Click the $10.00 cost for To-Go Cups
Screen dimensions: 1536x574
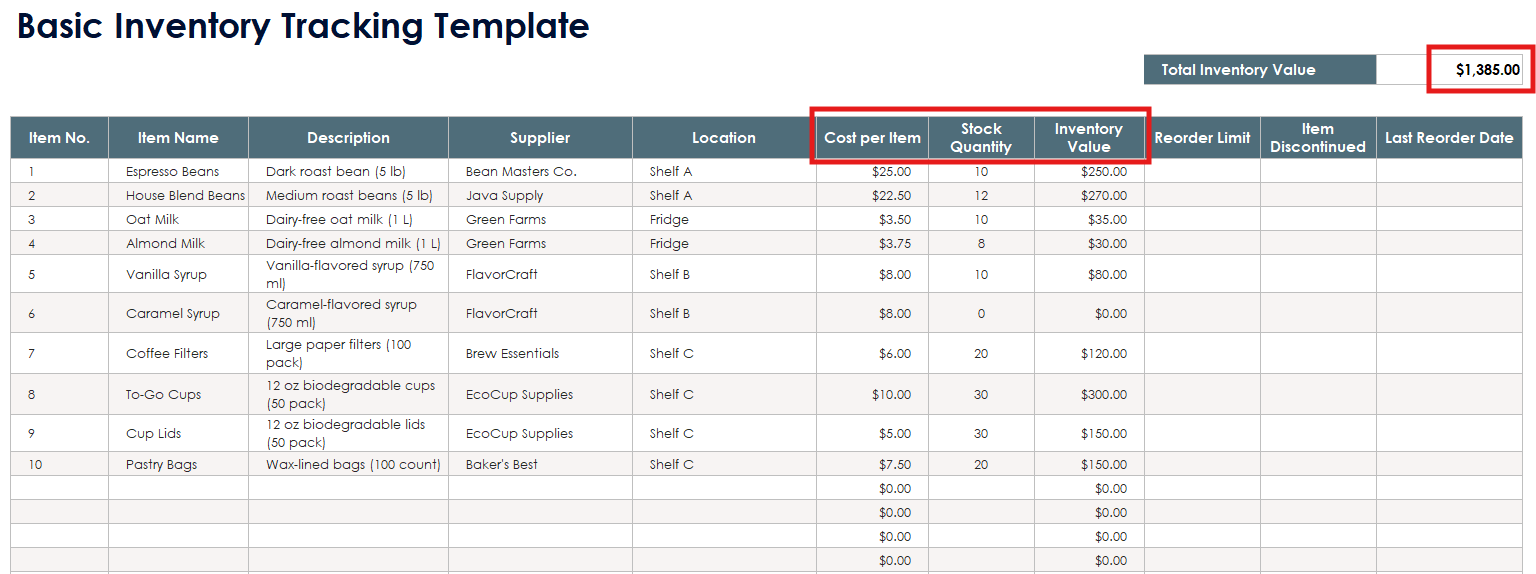(x=872, y=394)
